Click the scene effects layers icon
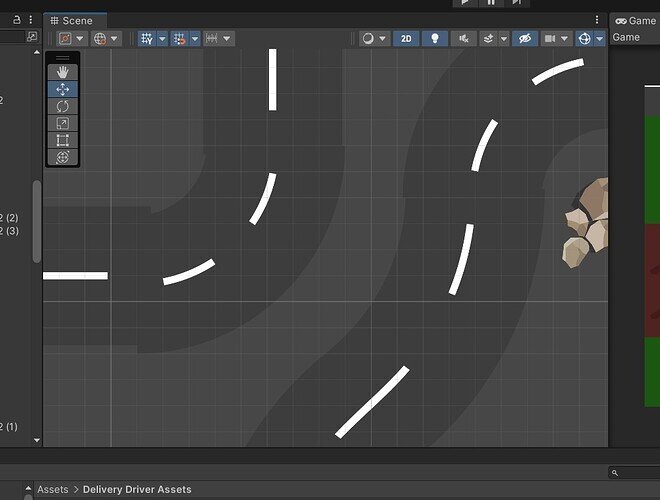 tap(488, 39)
